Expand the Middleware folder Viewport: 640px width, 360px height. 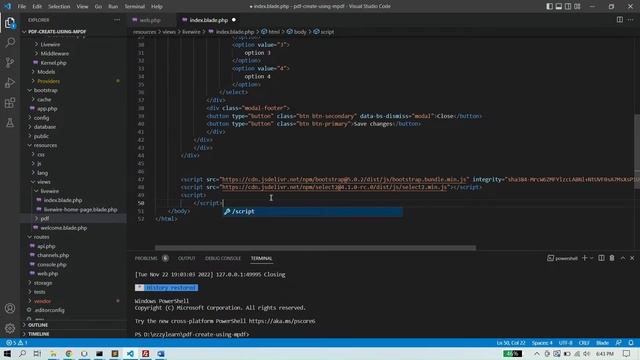click(x=54, y=53)
